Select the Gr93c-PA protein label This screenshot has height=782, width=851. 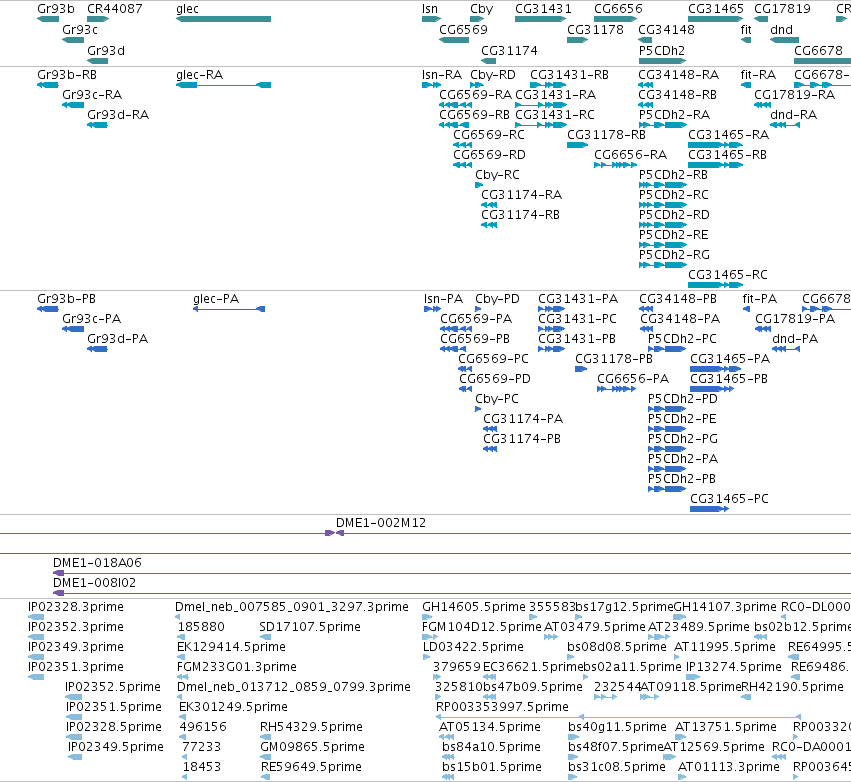point(91,319)
